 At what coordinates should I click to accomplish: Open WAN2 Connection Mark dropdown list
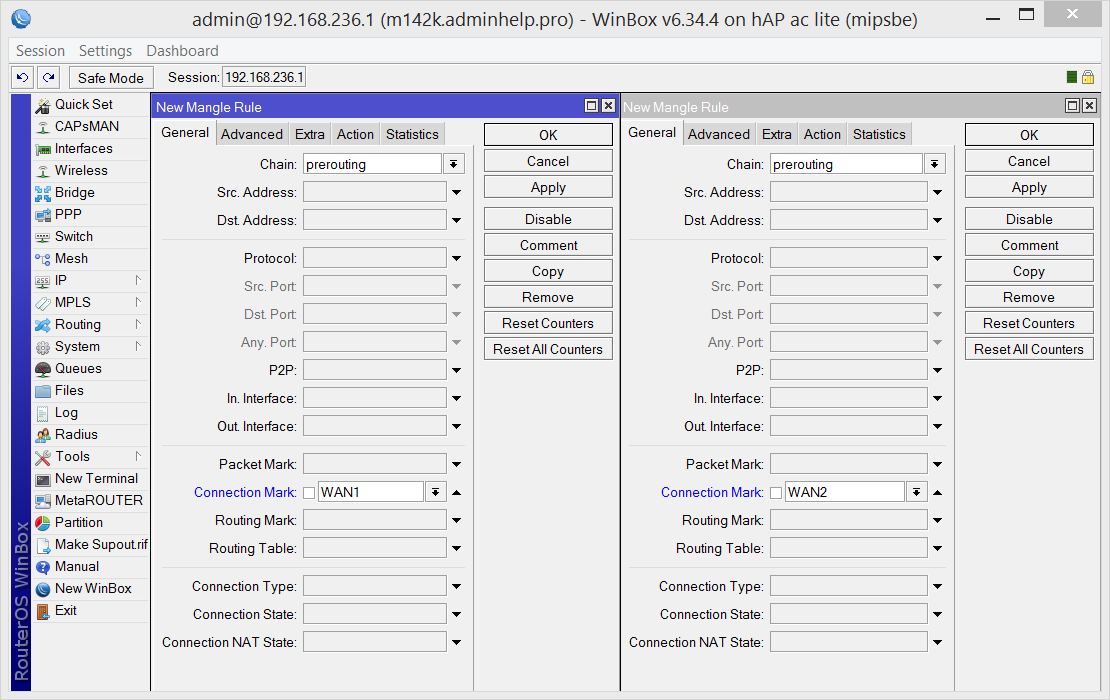(x=916, y=492)
